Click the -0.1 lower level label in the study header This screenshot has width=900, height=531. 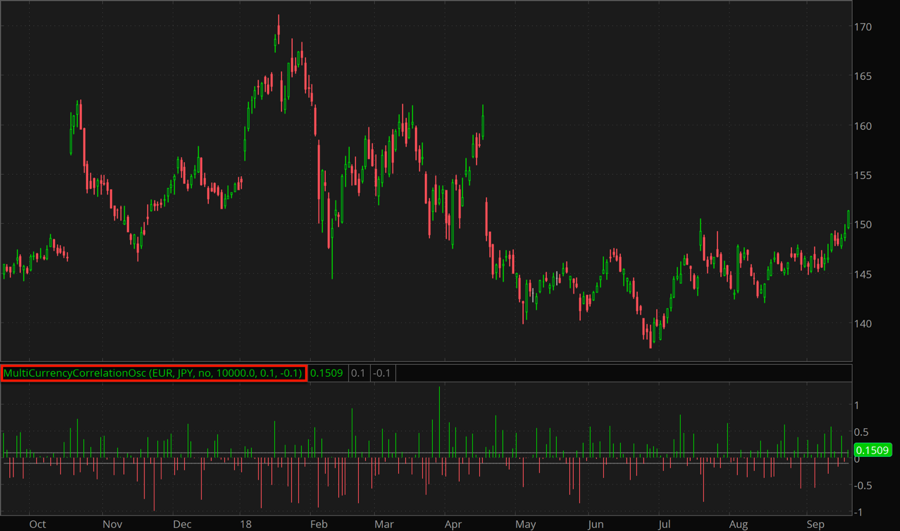(x=382, y=373)
